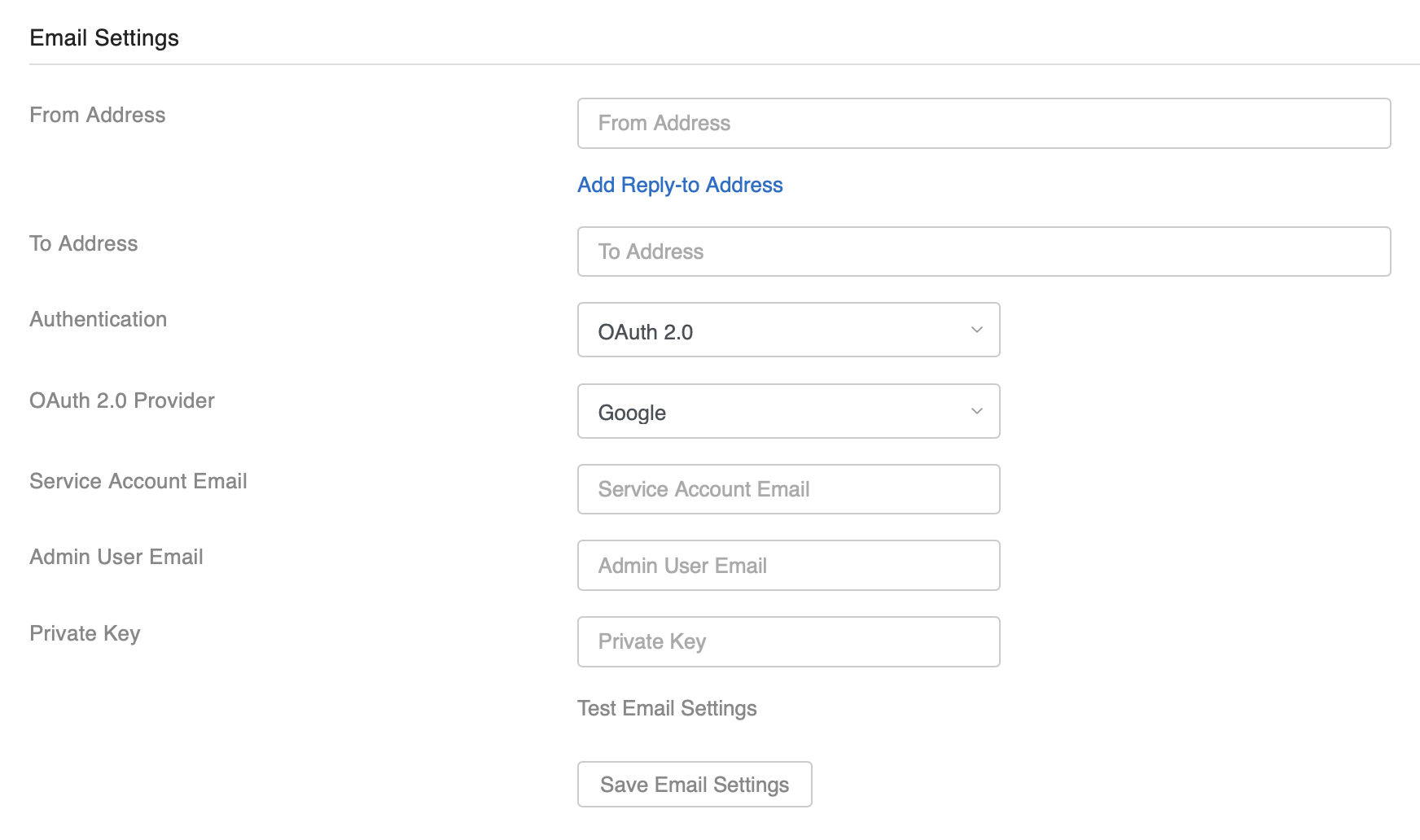Click the Authentication label
This screenshot has width=1420, height=840.
click(98, 319)
